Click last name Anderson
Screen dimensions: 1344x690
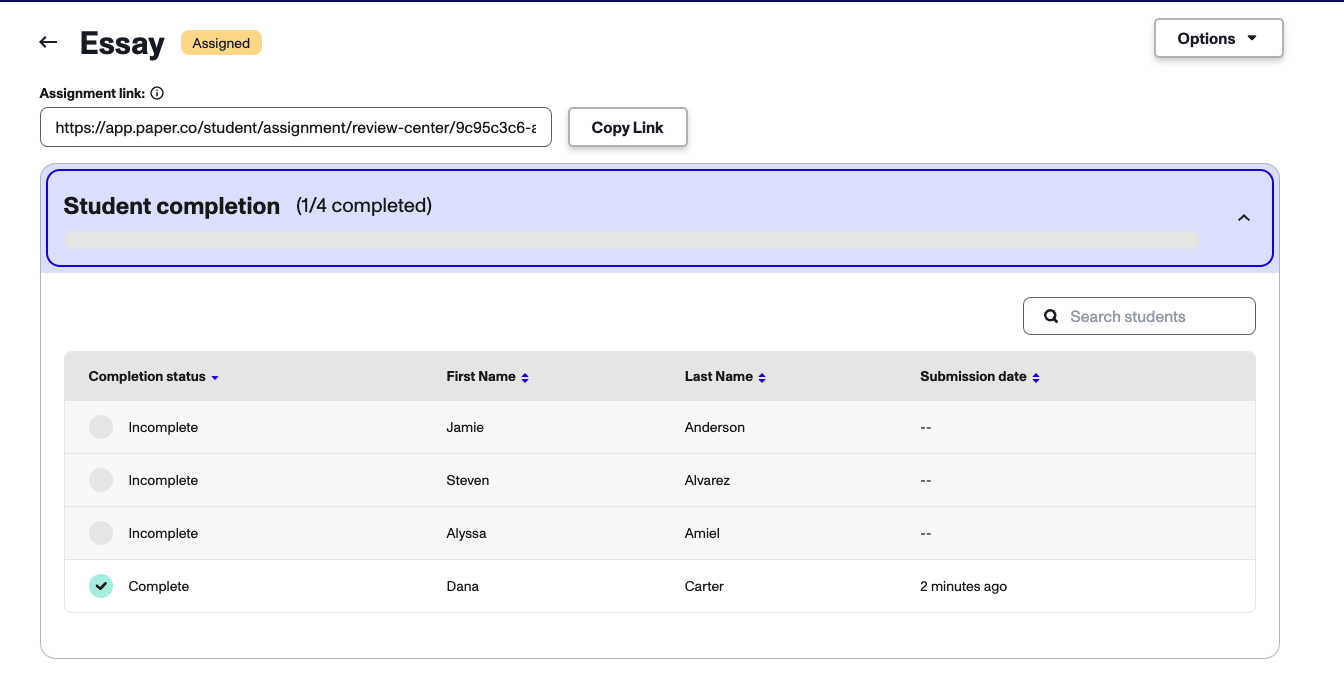[715, 427]
